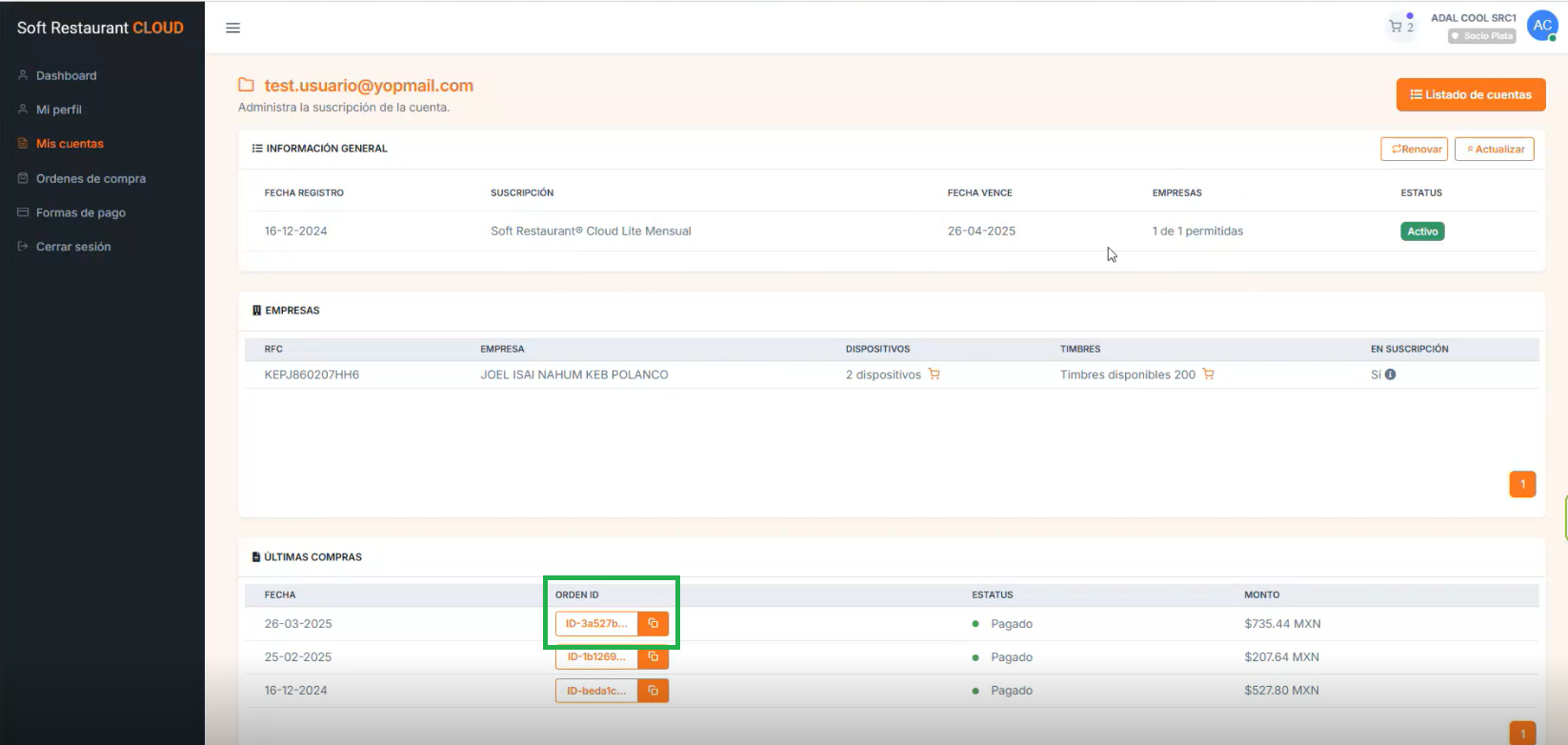Open order ID-beda1c... link
Image resolution: width=1568 pixels, height=745 pixels.
(596, 691)
